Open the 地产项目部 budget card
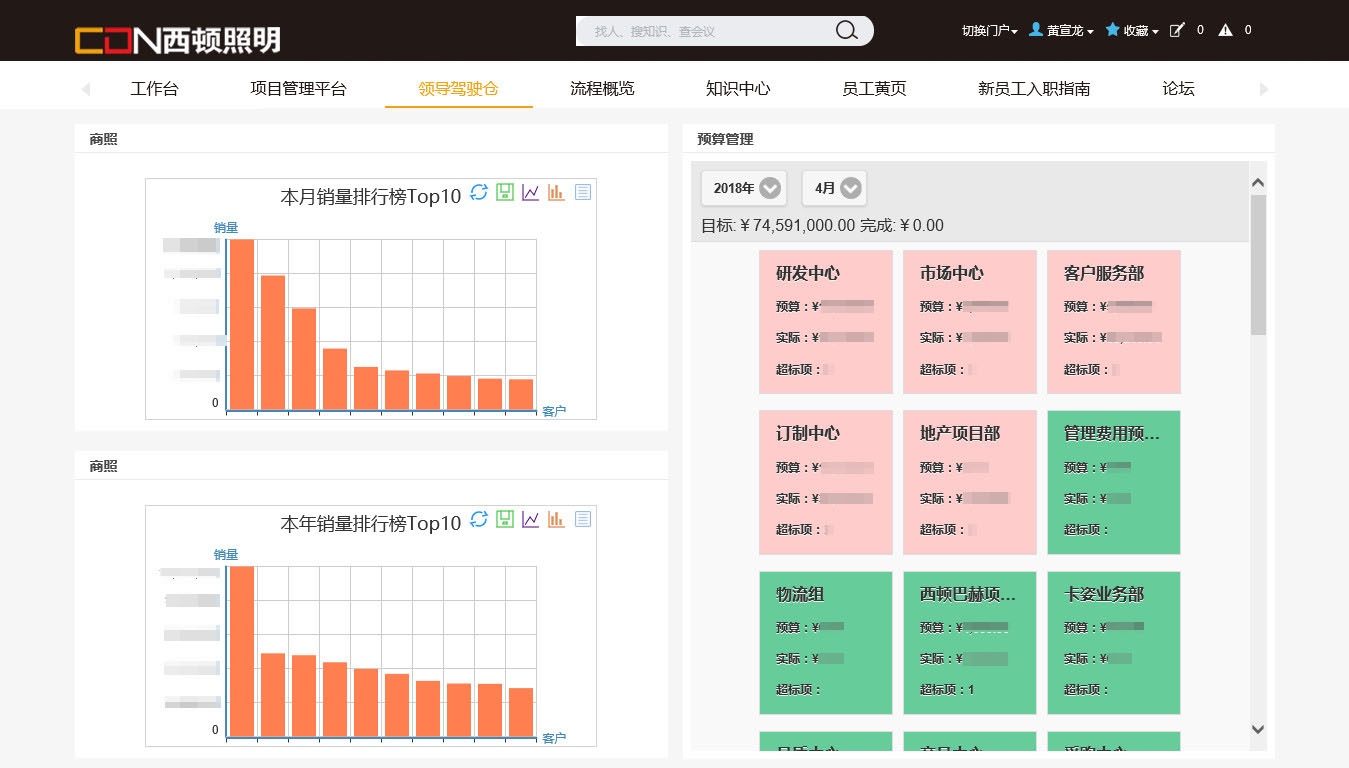 pyautogui.click(x=970, y=482)
